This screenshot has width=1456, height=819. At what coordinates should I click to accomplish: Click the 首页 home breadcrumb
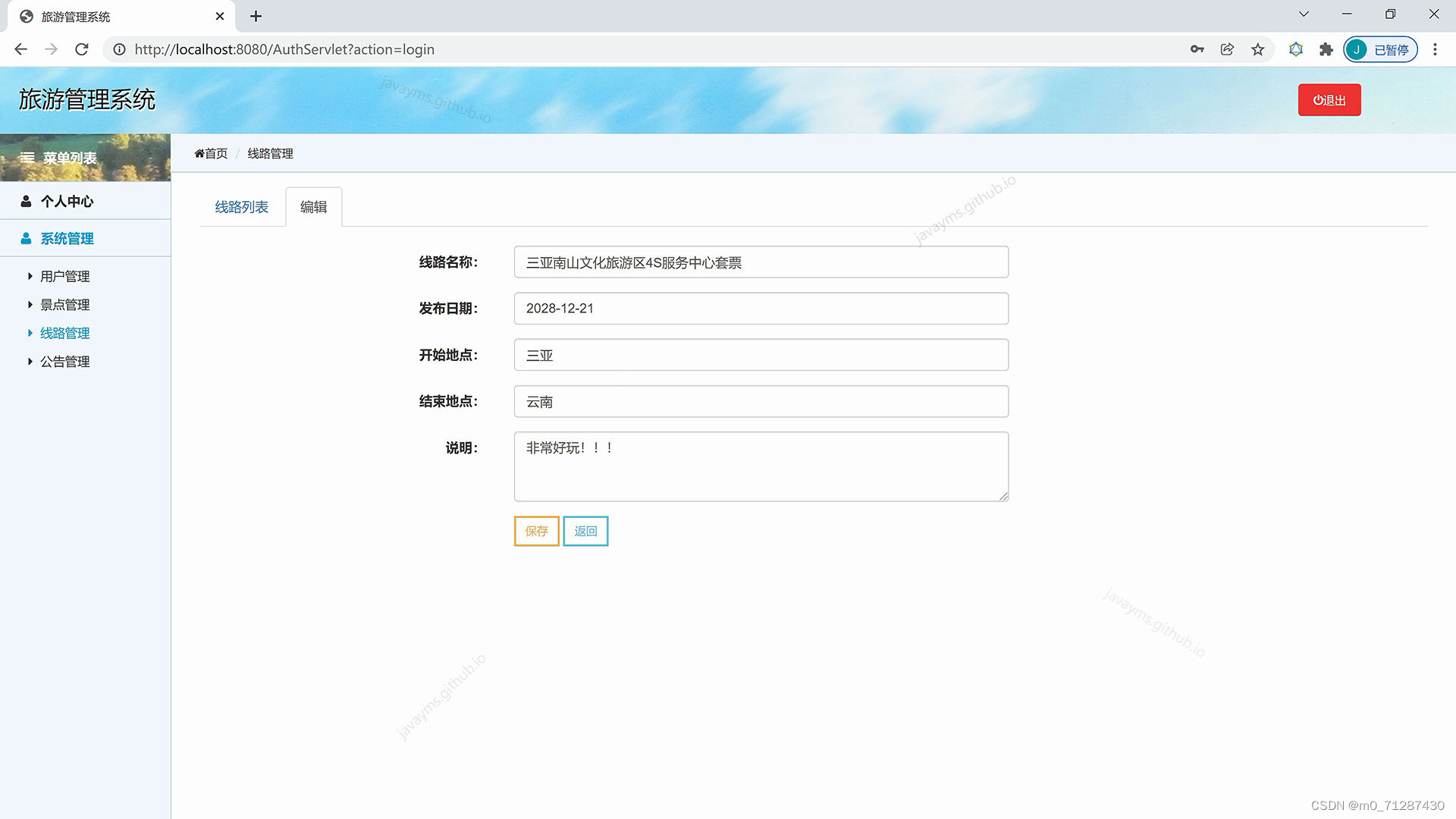pos(211,153)
